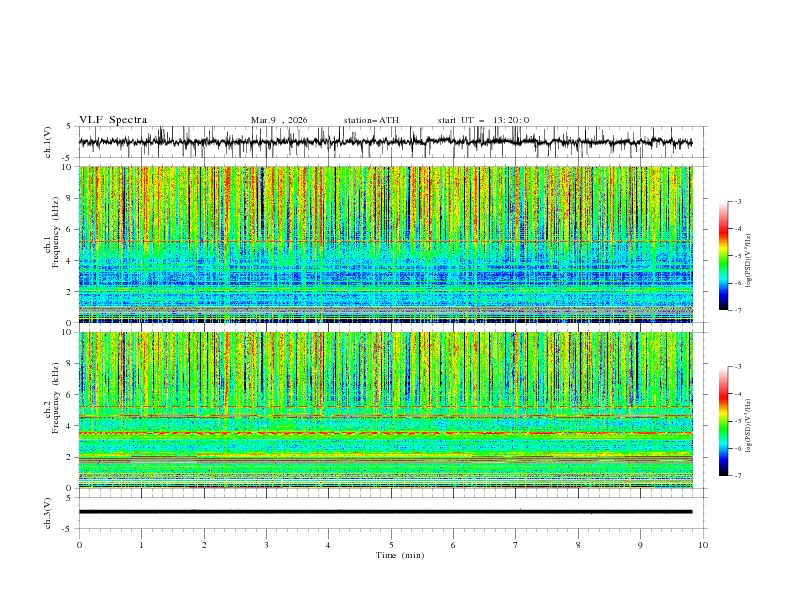
Task: Click time axis tick label '5'
Action: click(x=391, y=545)
